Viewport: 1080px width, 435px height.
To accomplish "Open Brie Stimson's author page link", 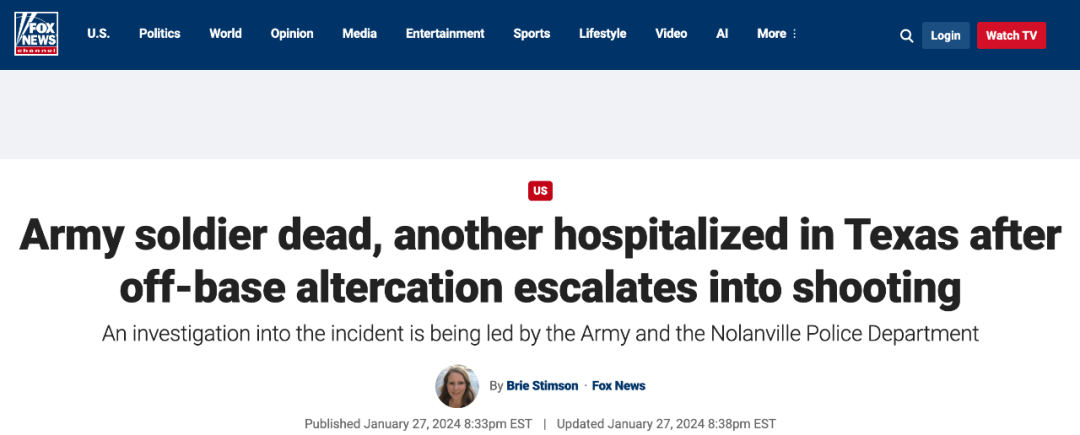I will [x=542, y=386].
